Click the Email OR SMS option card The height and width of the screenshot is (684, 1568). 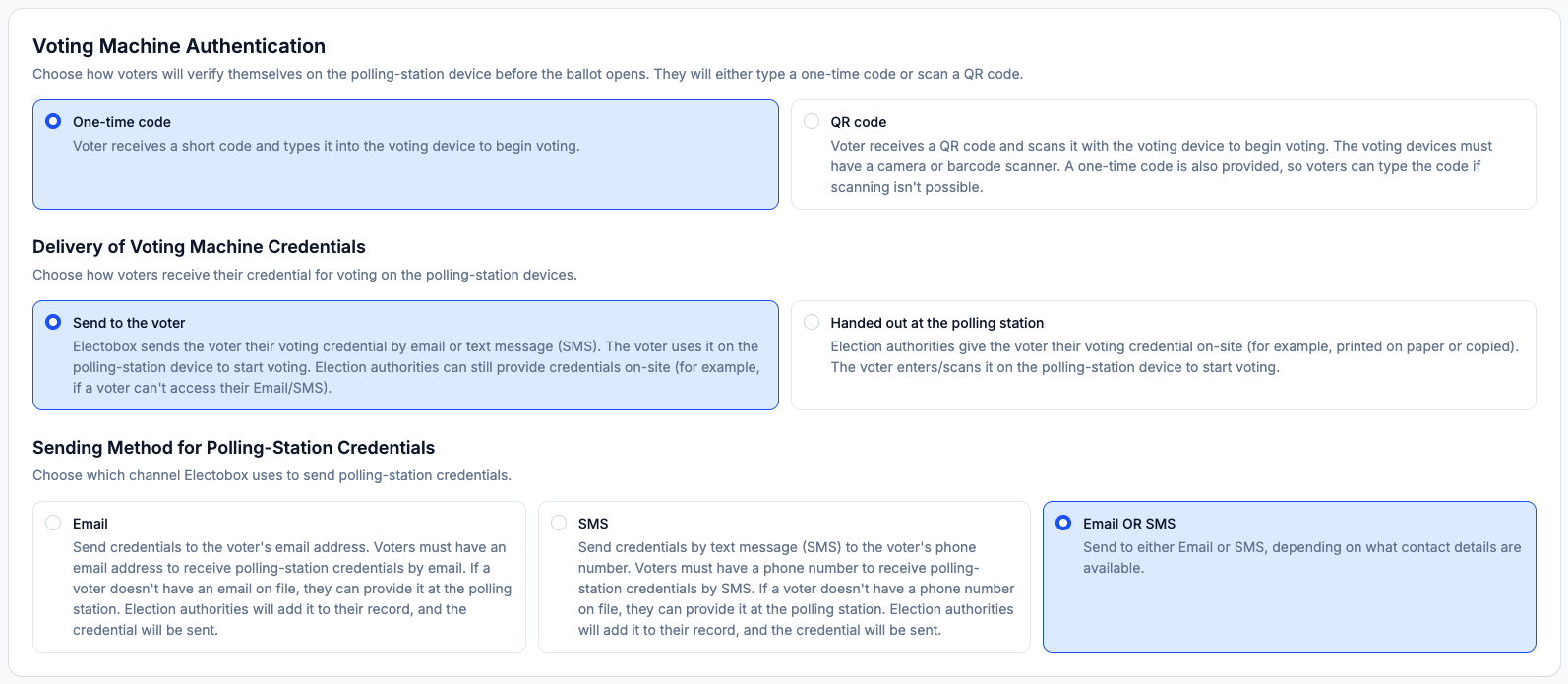pyautogui.click(x=1290, y=576)
